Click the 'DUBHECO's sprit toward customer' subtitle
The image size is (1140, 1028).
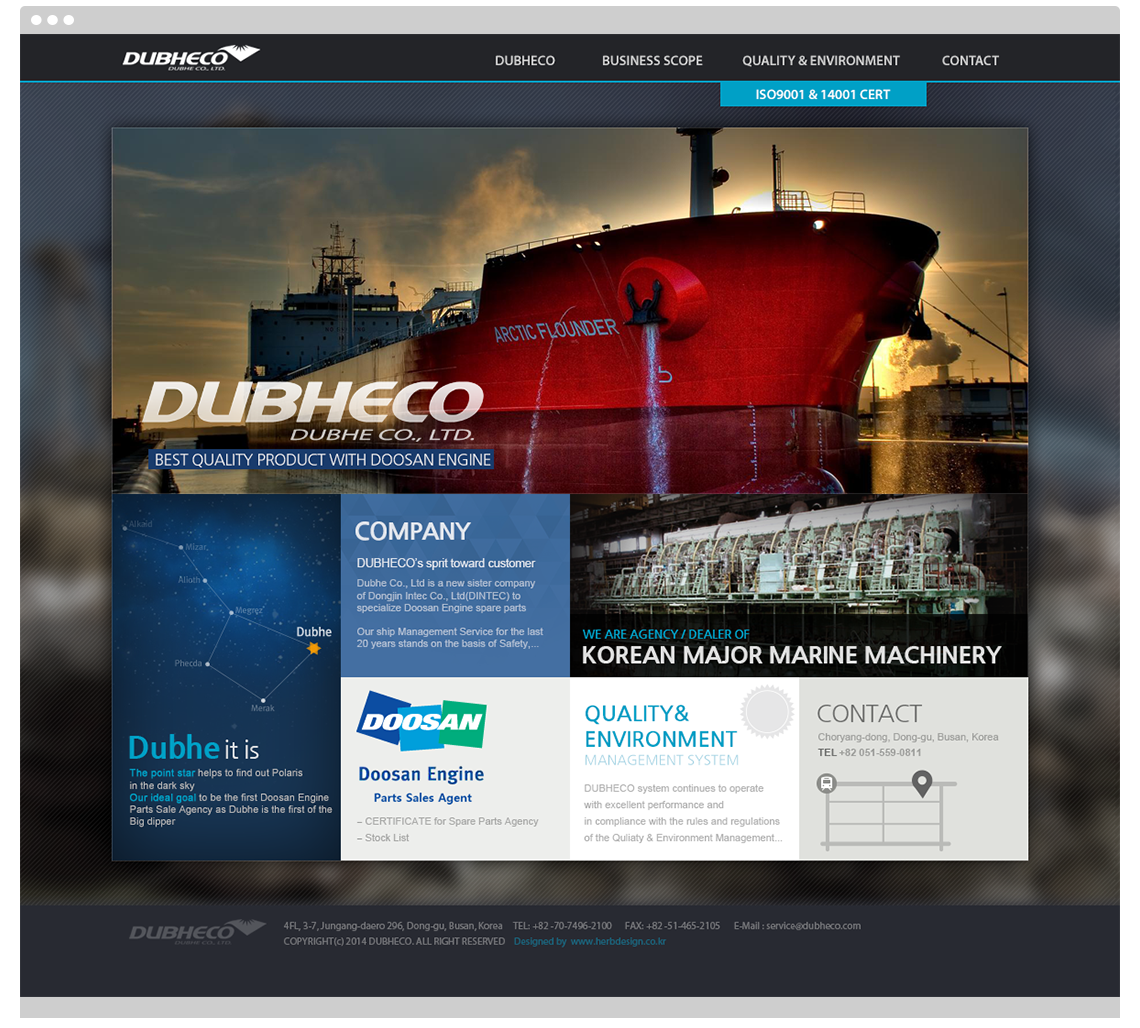tap(446, 563)
